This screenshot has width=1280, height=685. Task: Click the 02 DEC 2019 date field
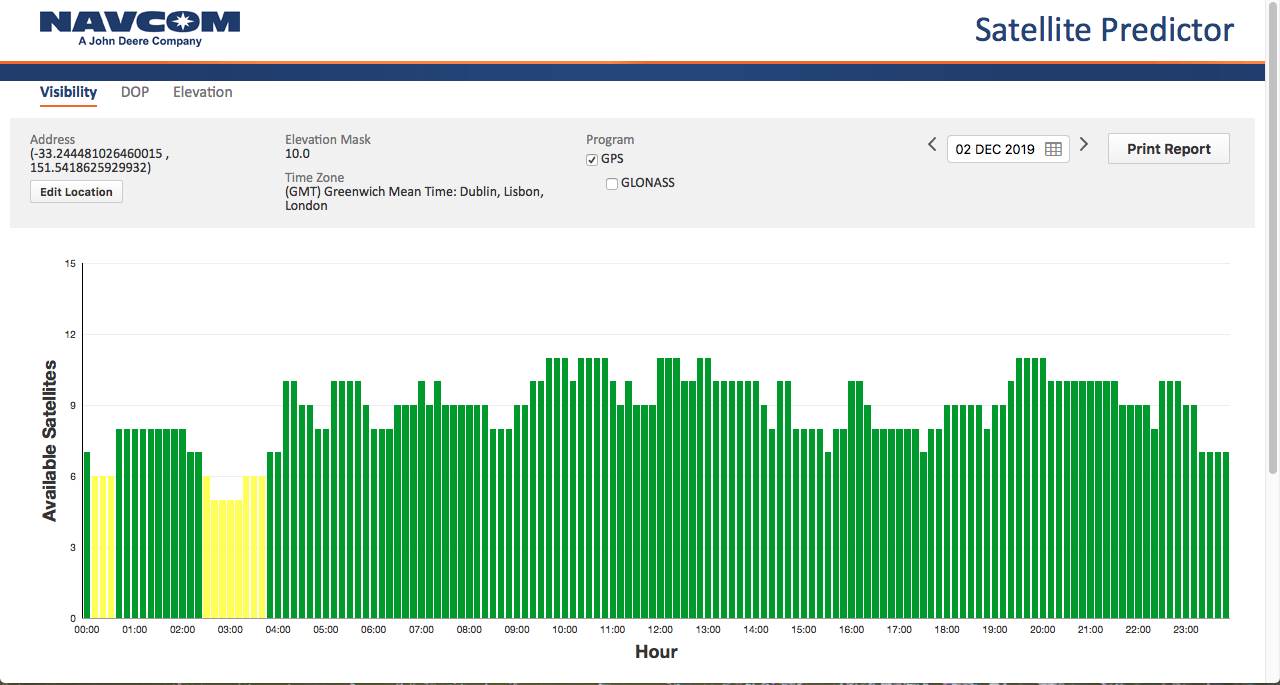tap(994, 149)
